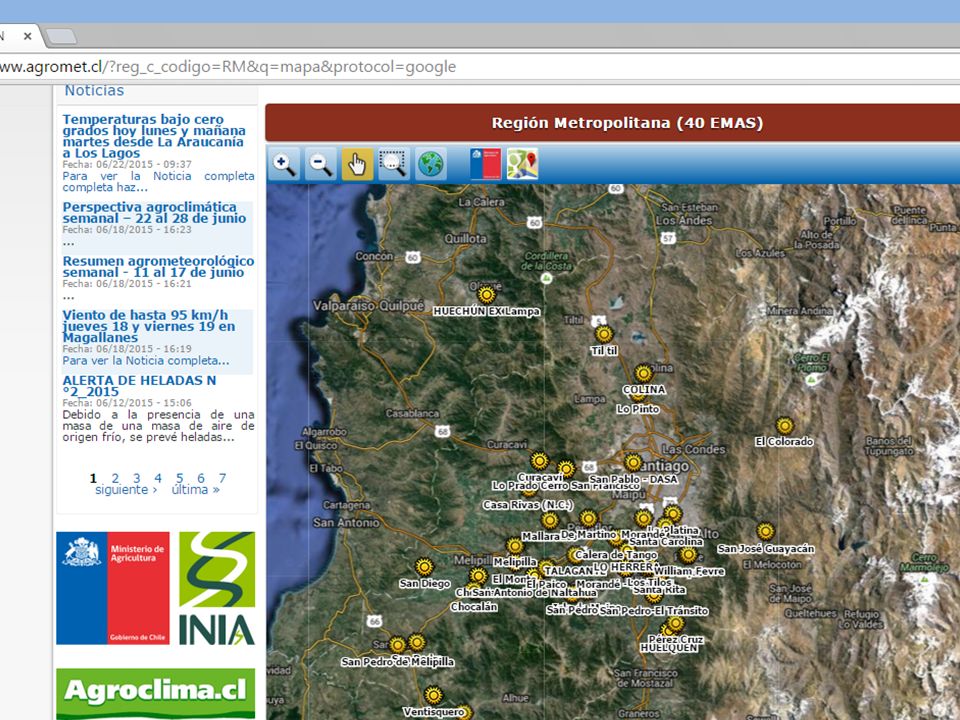Click the Ventisquero station marker
This screenshot has height=720, width=960.
(x=433, y=695)
